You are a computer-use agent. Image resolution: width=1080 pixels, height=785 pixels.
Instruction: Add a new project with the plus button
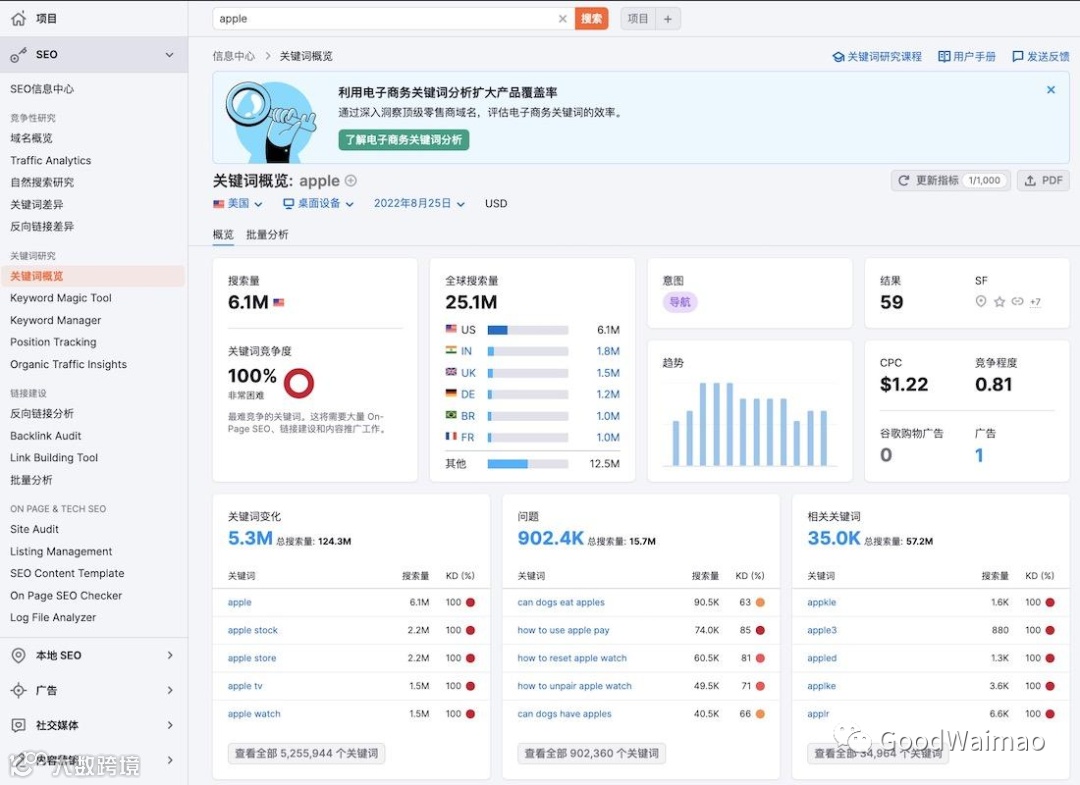[x=667, y=19]
